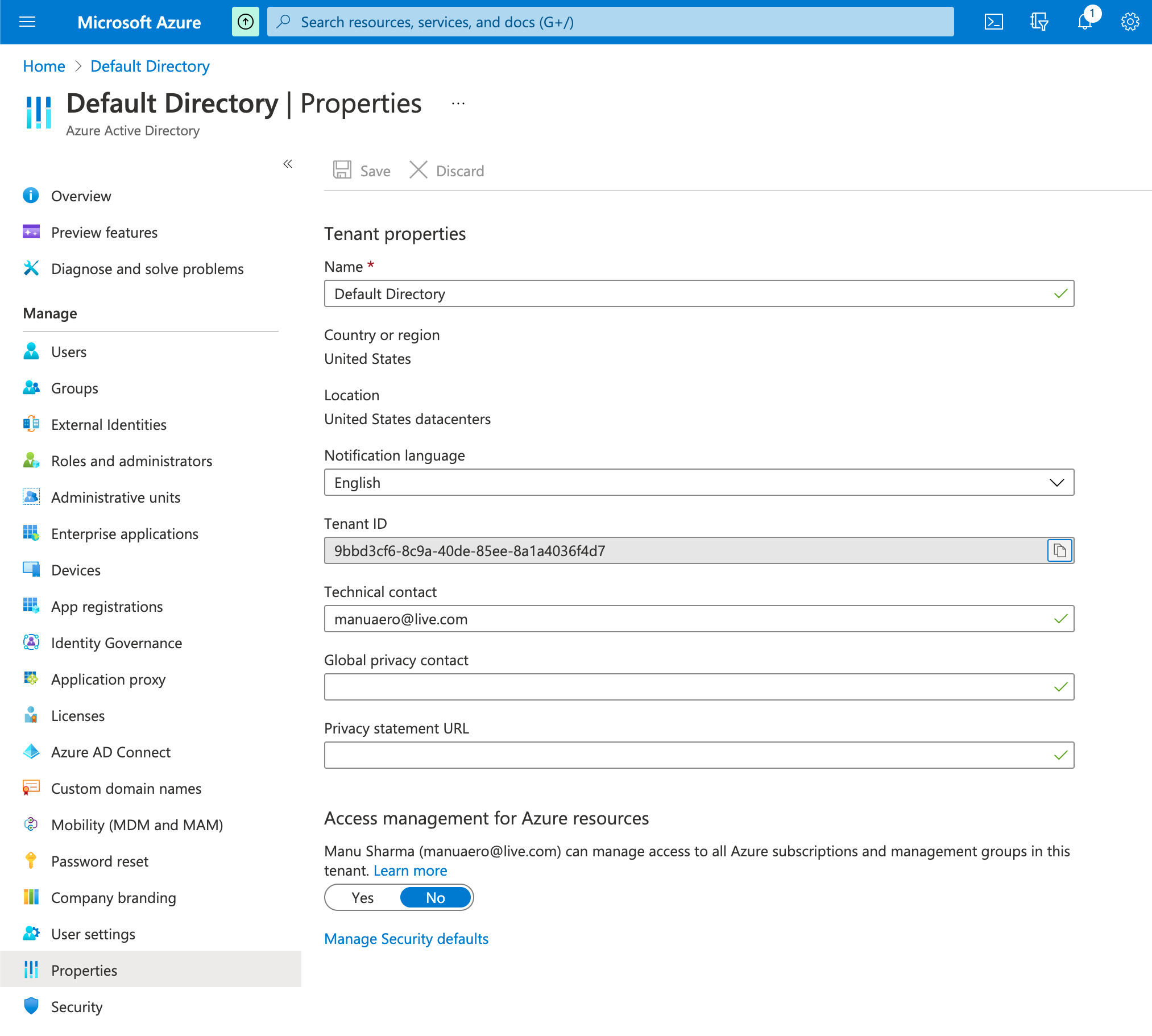Screen dimensions: 1152x1036
Task: Click the Name input field
Action: pos(699,294)
